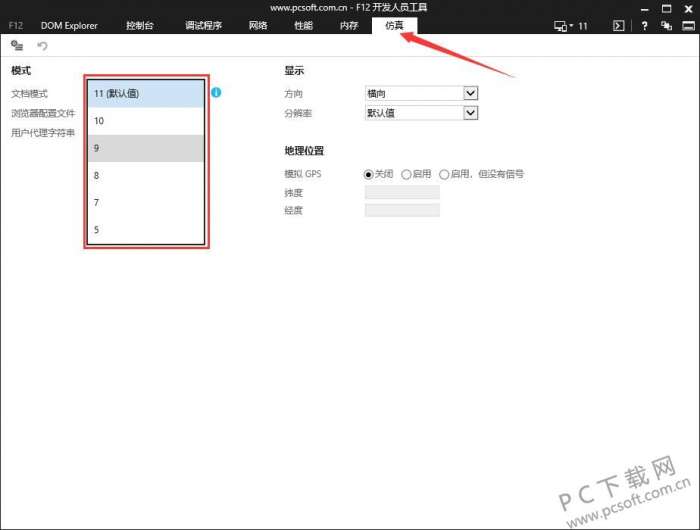Click the question mark help icon
The height and width of the screenshot is (530, 700).
[644, 26]
